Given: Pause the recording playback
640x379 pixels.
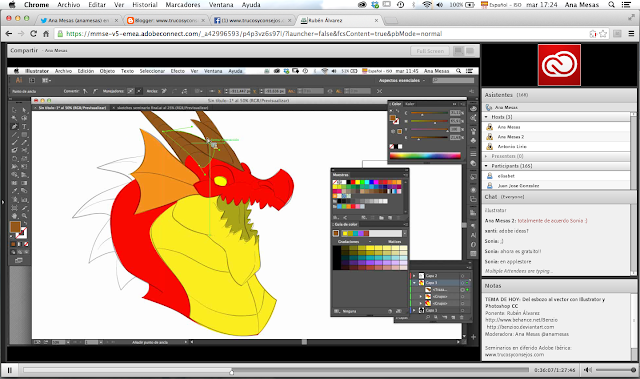Looking at the screenshot, I should (9, 370).
